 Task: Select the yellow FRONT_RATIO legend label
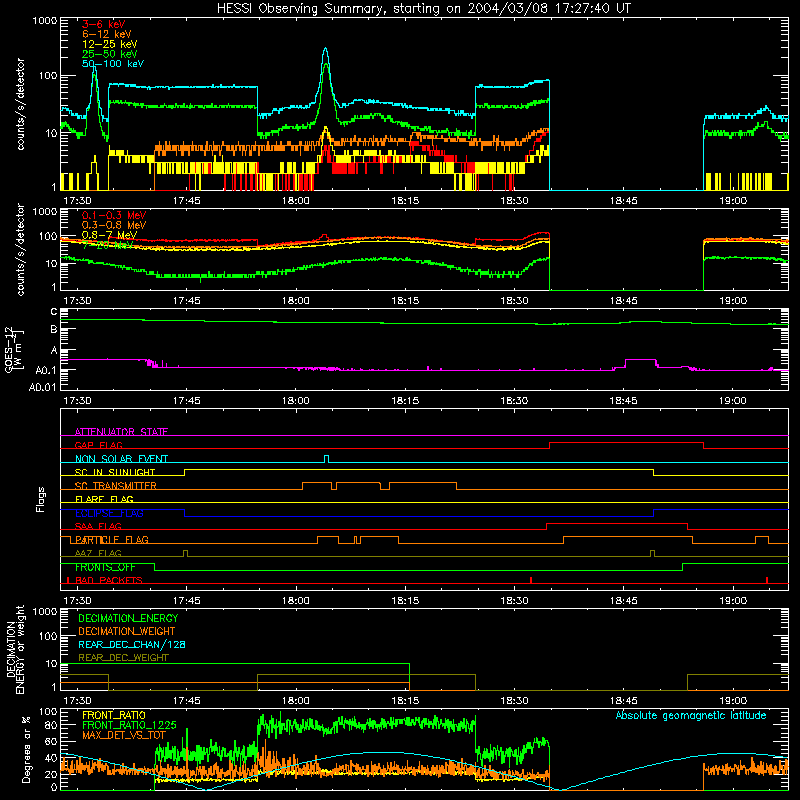point(114,715)
